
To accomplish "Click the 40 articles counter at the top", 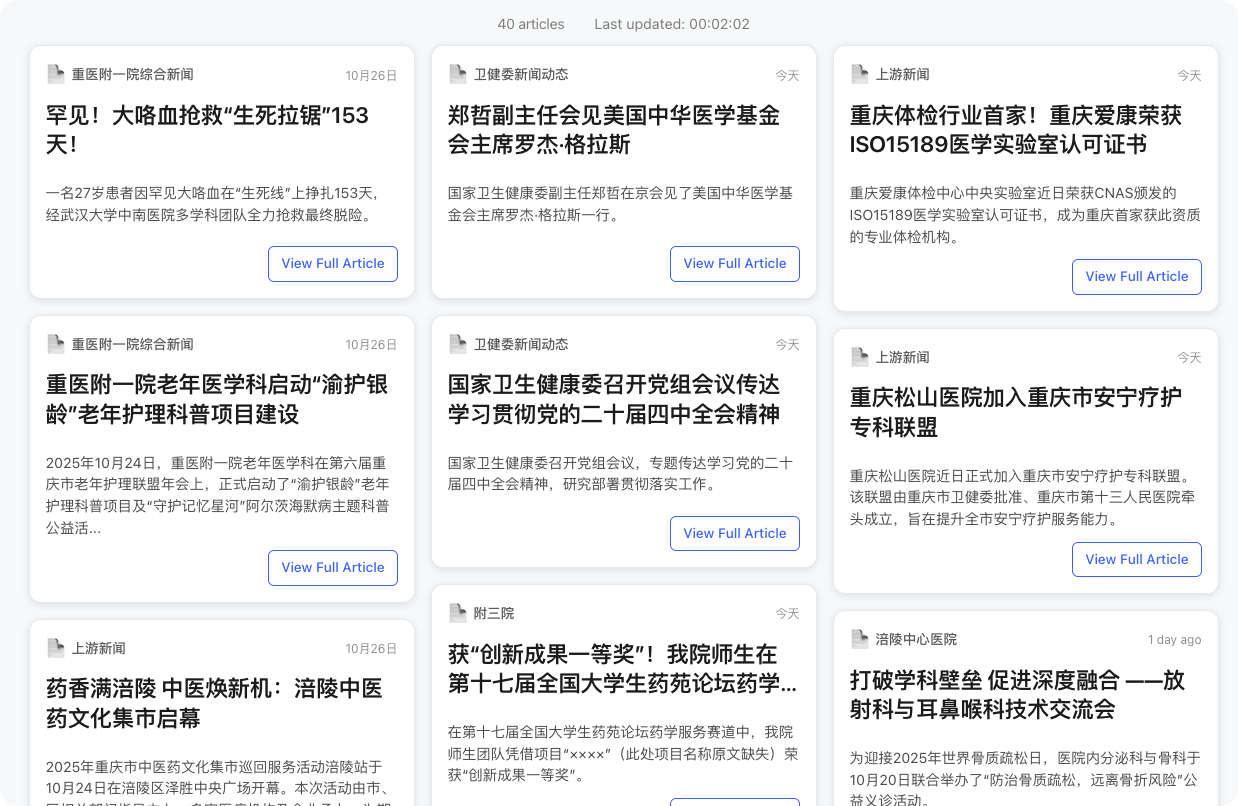I will click(531, 24).
